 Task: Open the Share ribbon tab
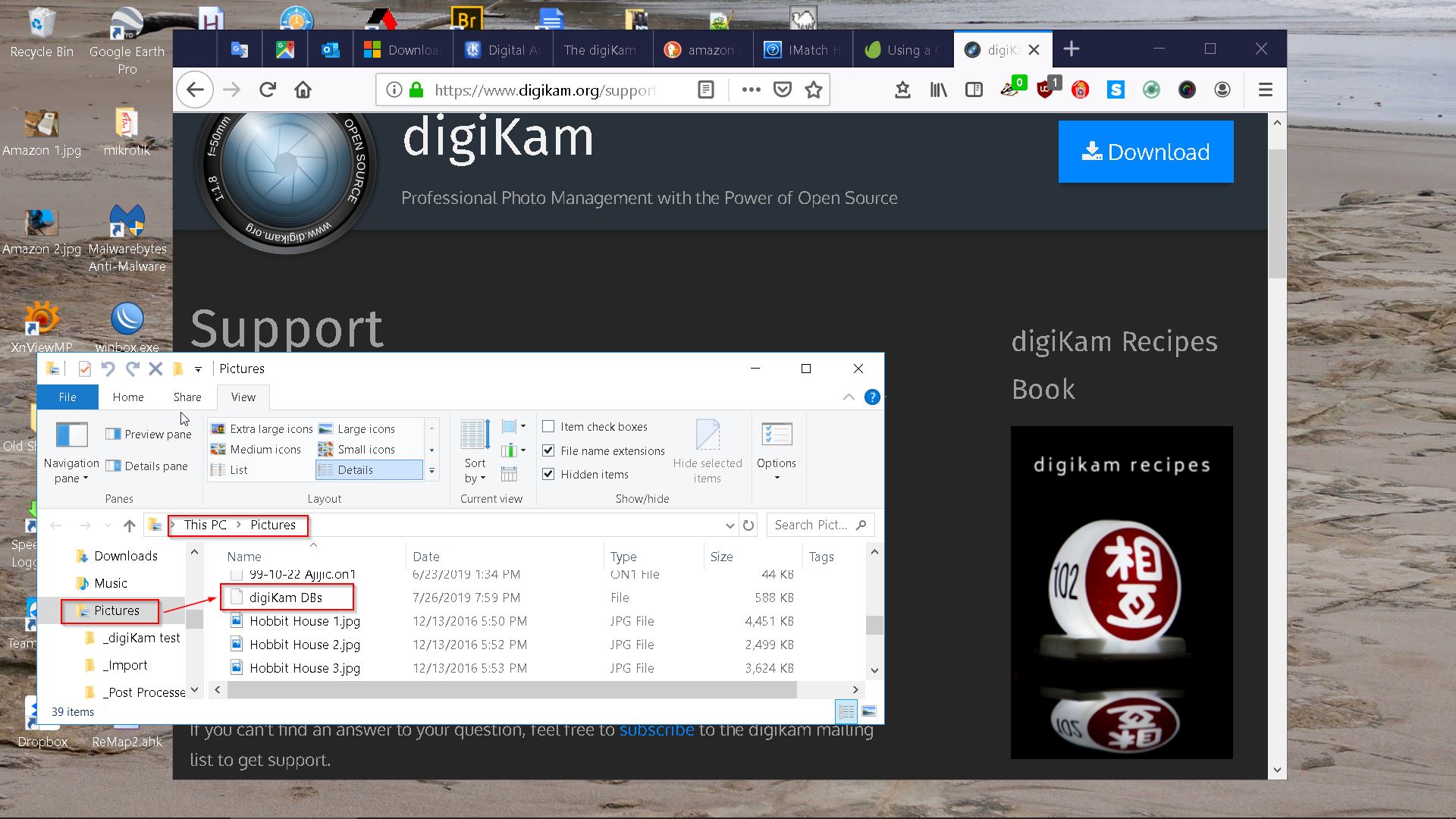(187, 397)
